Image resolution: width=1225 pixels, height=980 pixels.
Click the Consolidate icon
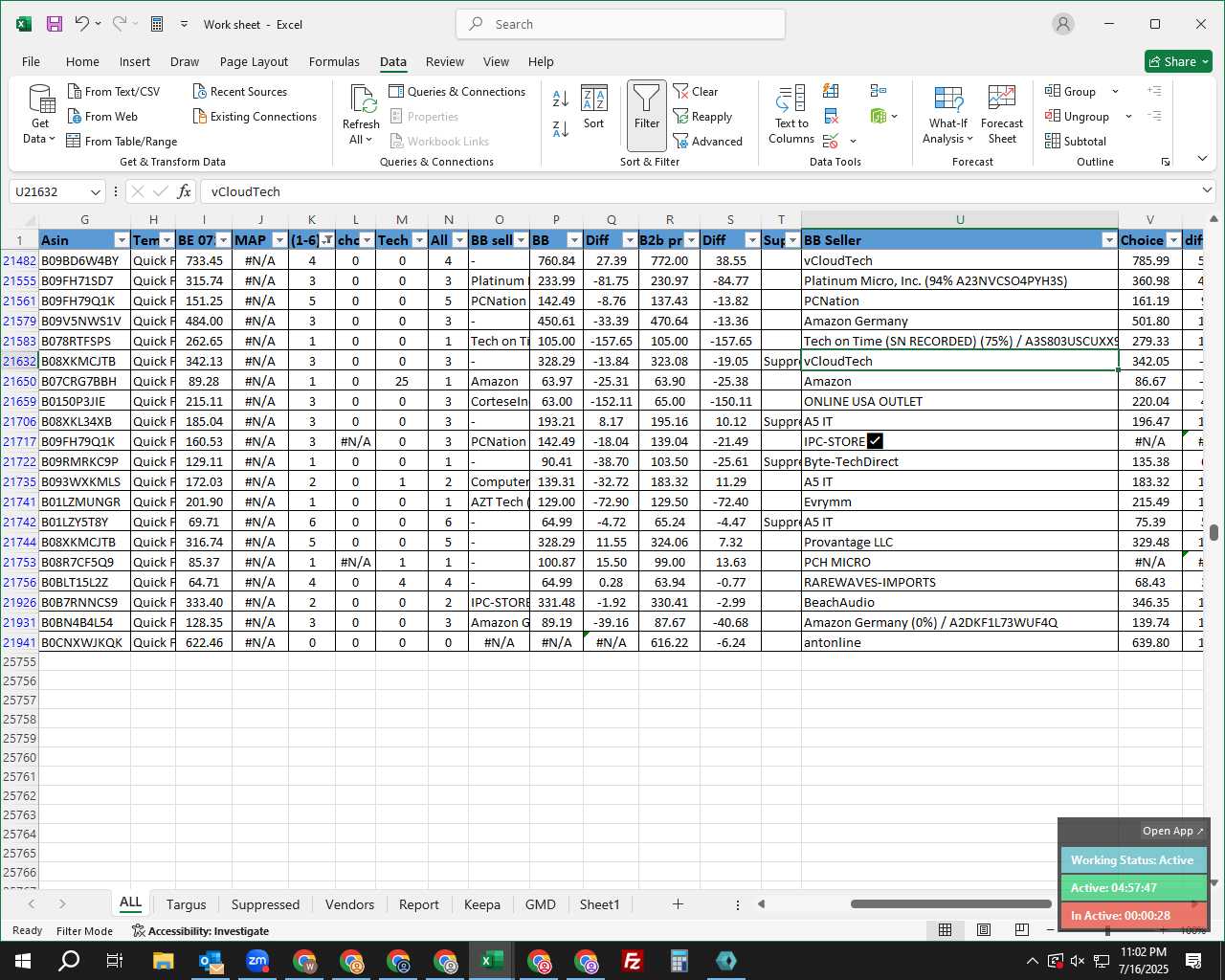coord(879,91)
